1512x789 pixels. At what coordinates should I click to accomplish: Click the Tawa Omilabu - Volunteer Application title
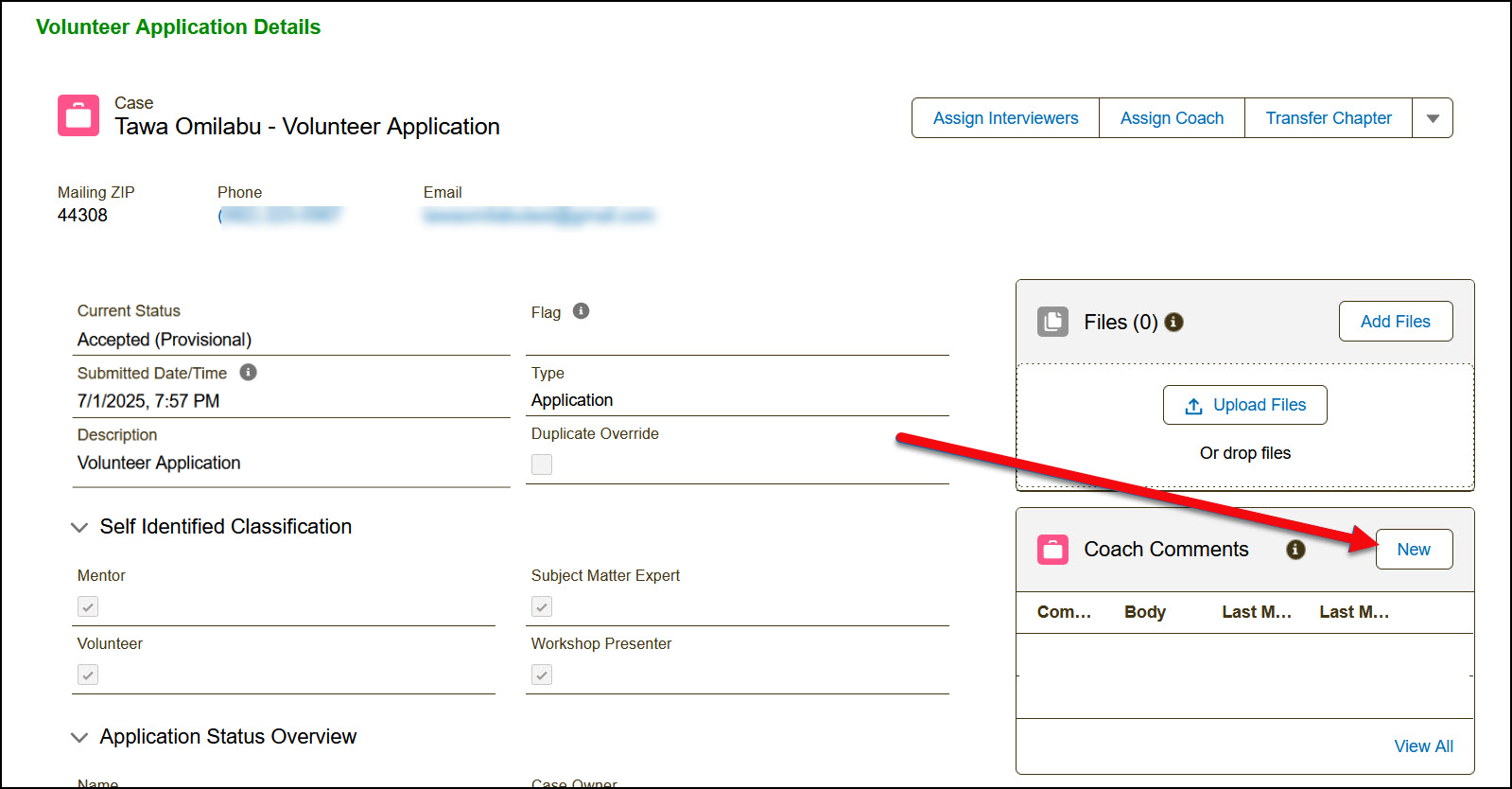pos(307,127)
